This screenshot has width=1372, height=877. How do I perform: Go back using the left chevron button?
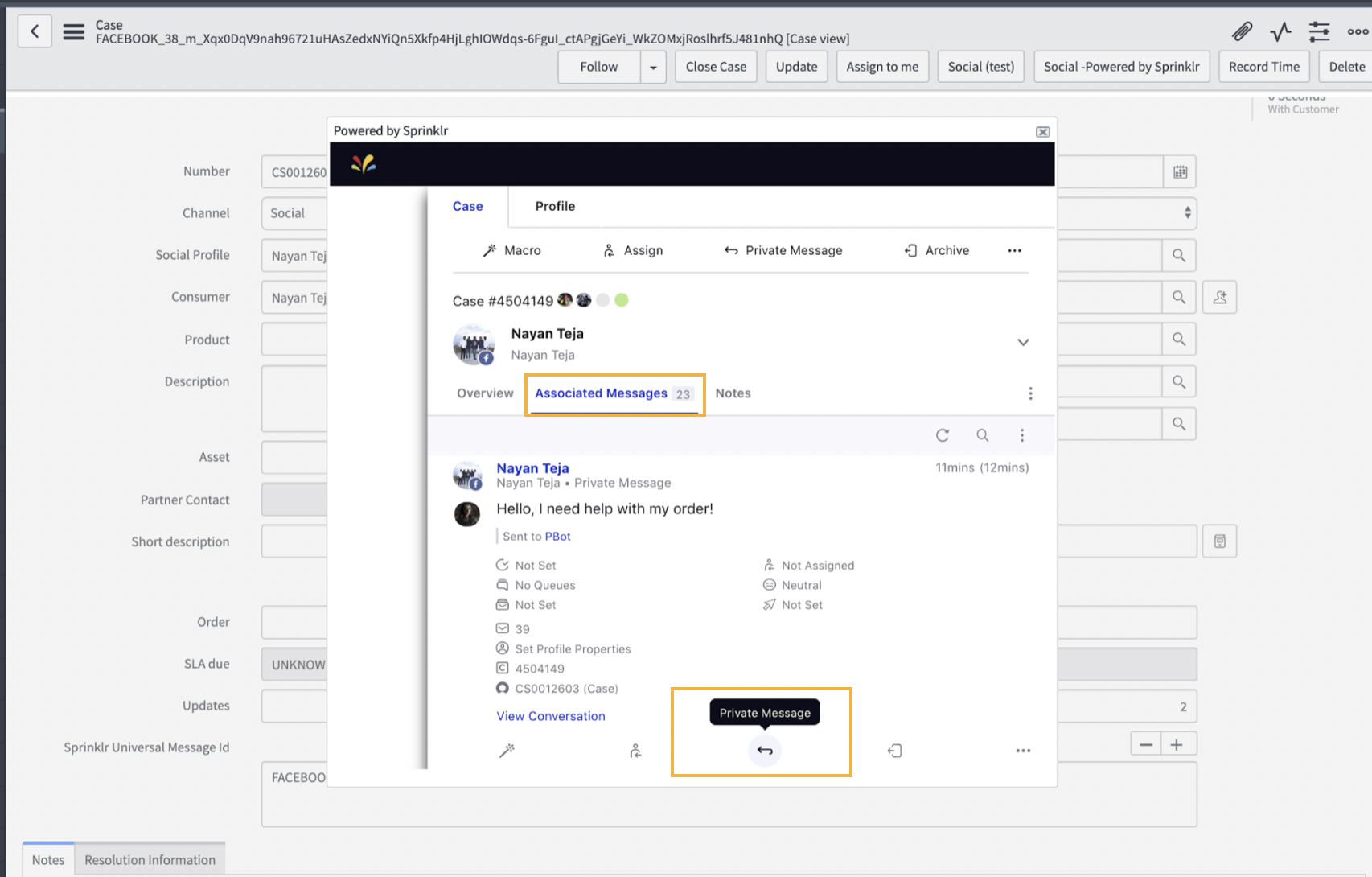[x=35, y=31]
